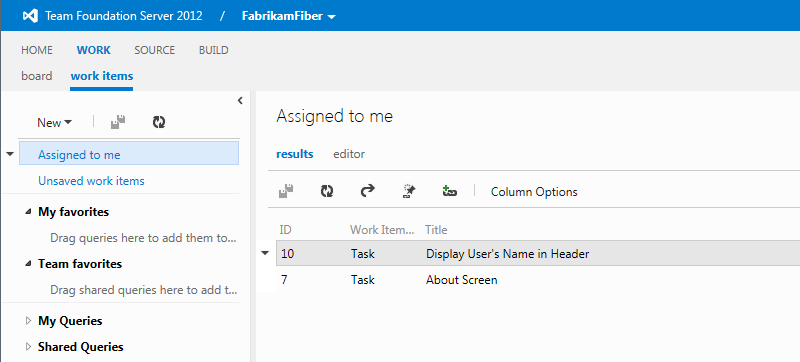Click Task cell in About Screen row

pos(363,280)
